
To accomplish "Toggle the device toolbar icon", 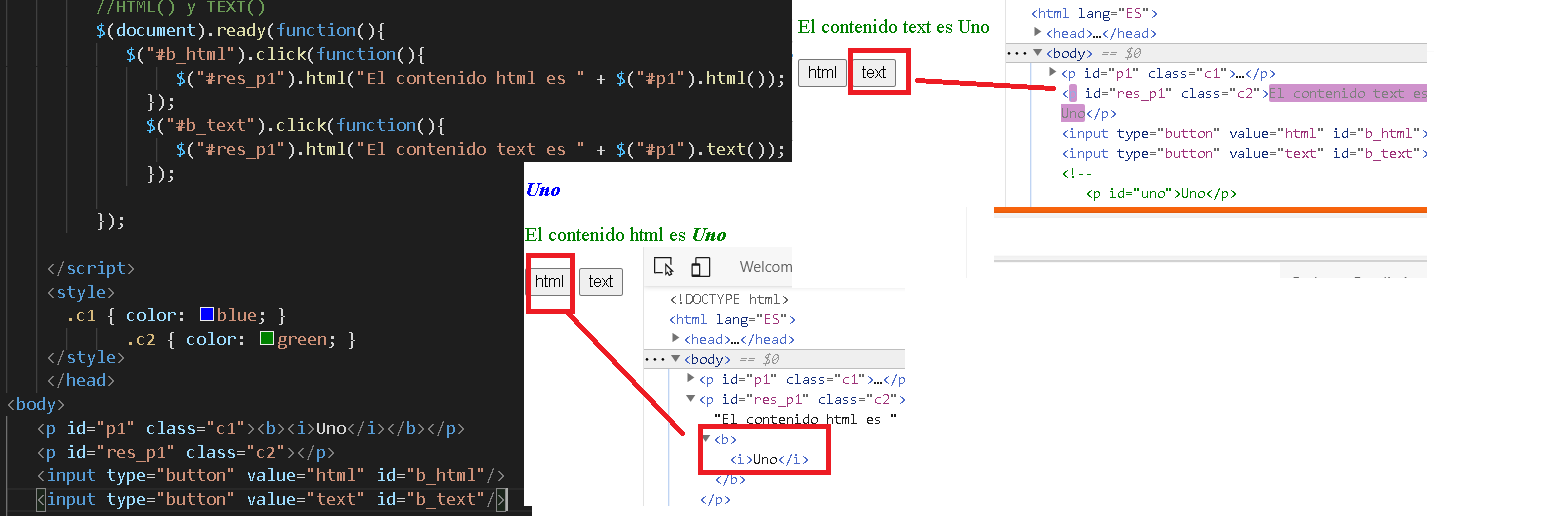I will pos(700,266).
